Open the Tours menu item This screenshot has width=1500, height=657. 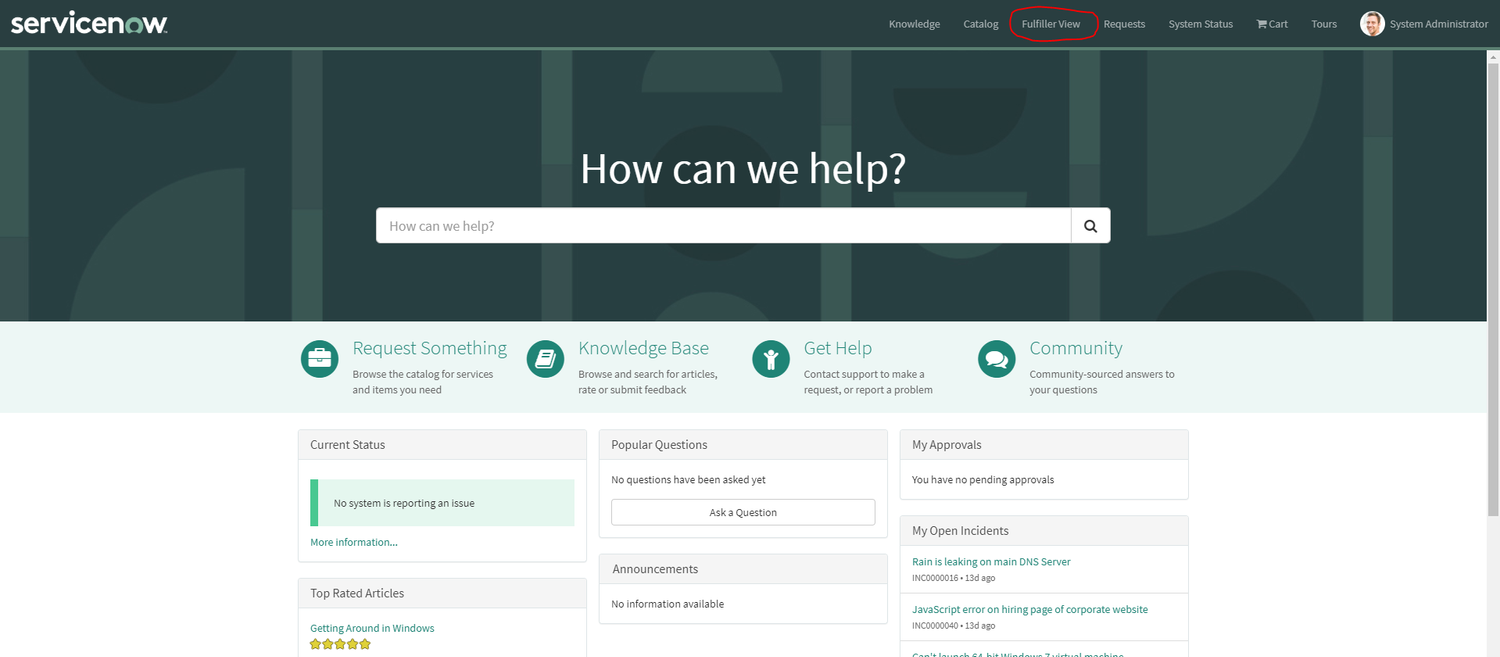pos(1323,23)
